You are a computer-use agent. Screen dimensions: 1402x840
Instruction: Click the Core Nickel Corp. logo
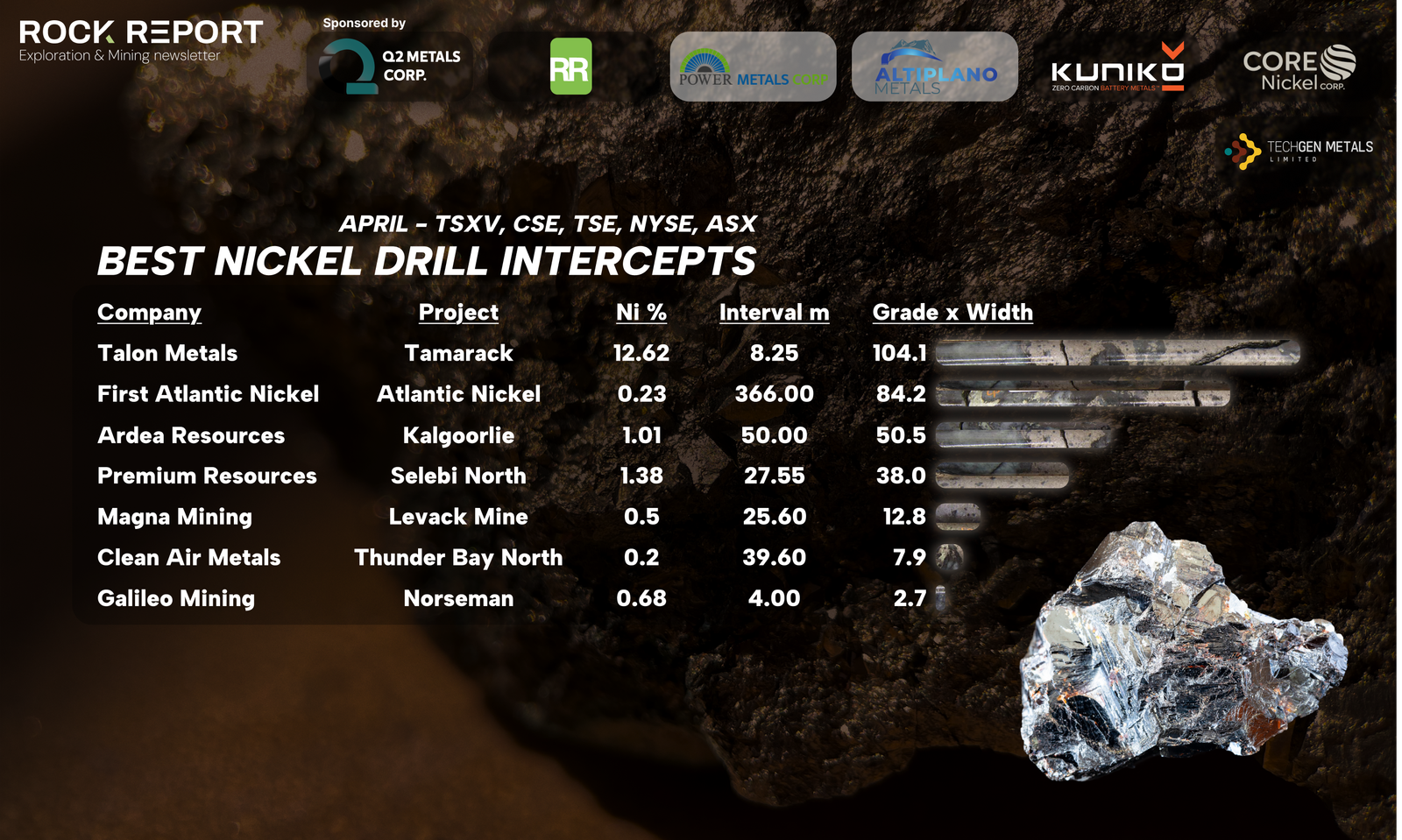pyautogui.click(x=1299, y=67)
